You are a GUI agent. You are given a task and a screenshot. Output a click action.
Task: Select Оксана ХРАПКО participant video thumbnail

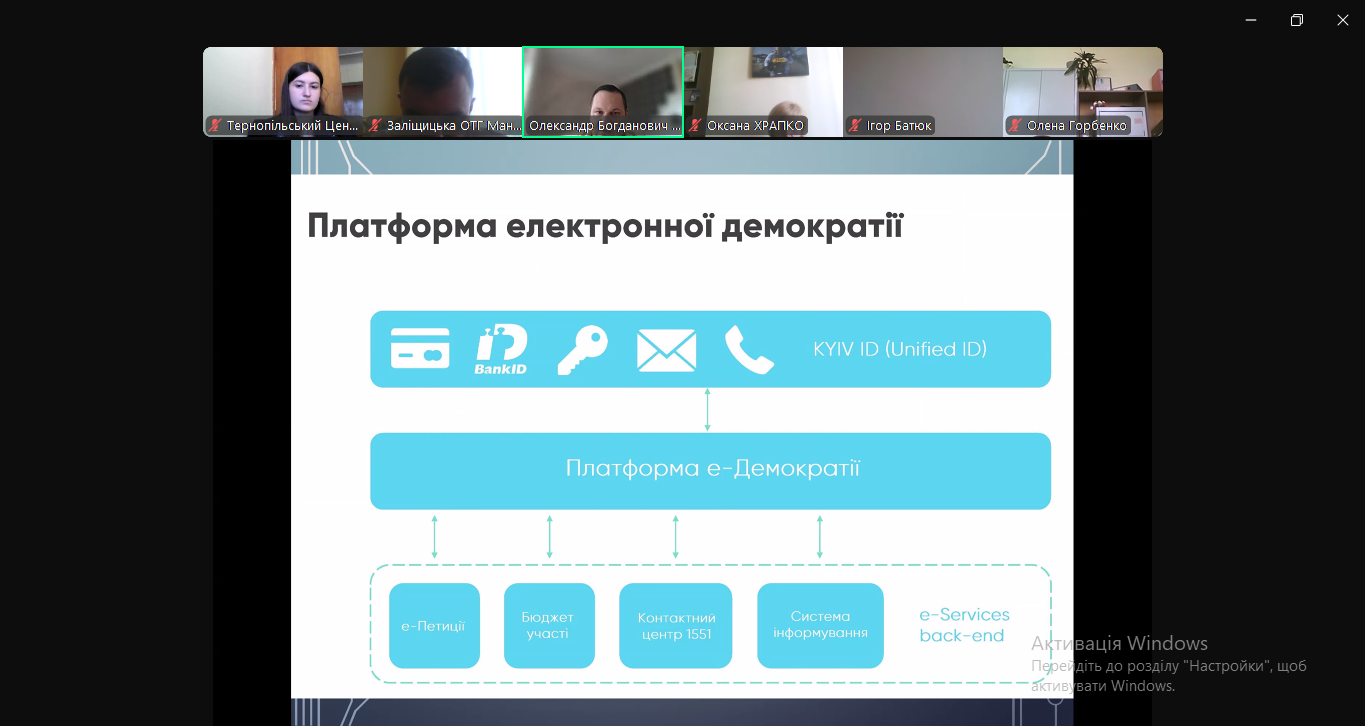tap(763, 91)
